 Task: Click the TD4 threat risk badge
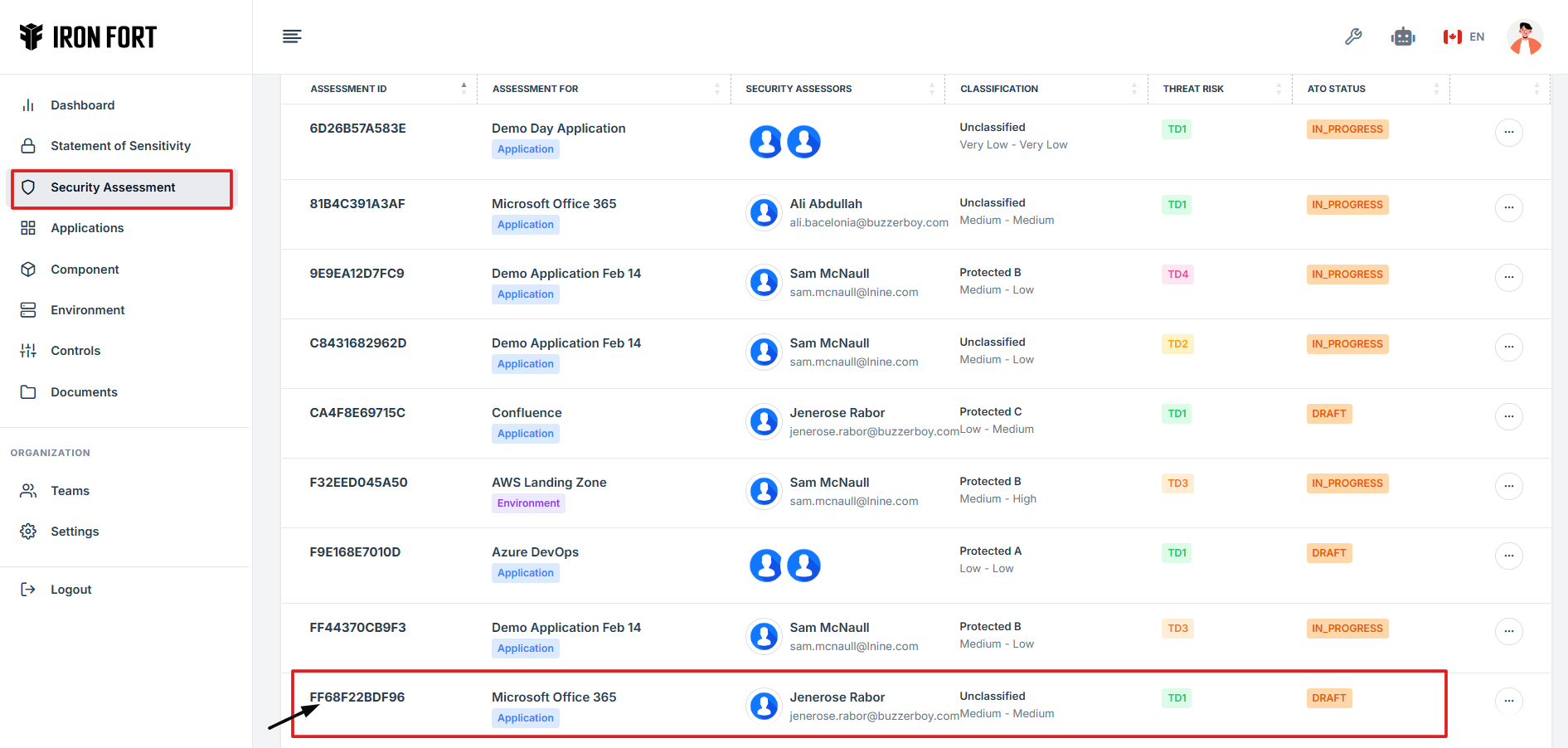[x=1177, y=274]
